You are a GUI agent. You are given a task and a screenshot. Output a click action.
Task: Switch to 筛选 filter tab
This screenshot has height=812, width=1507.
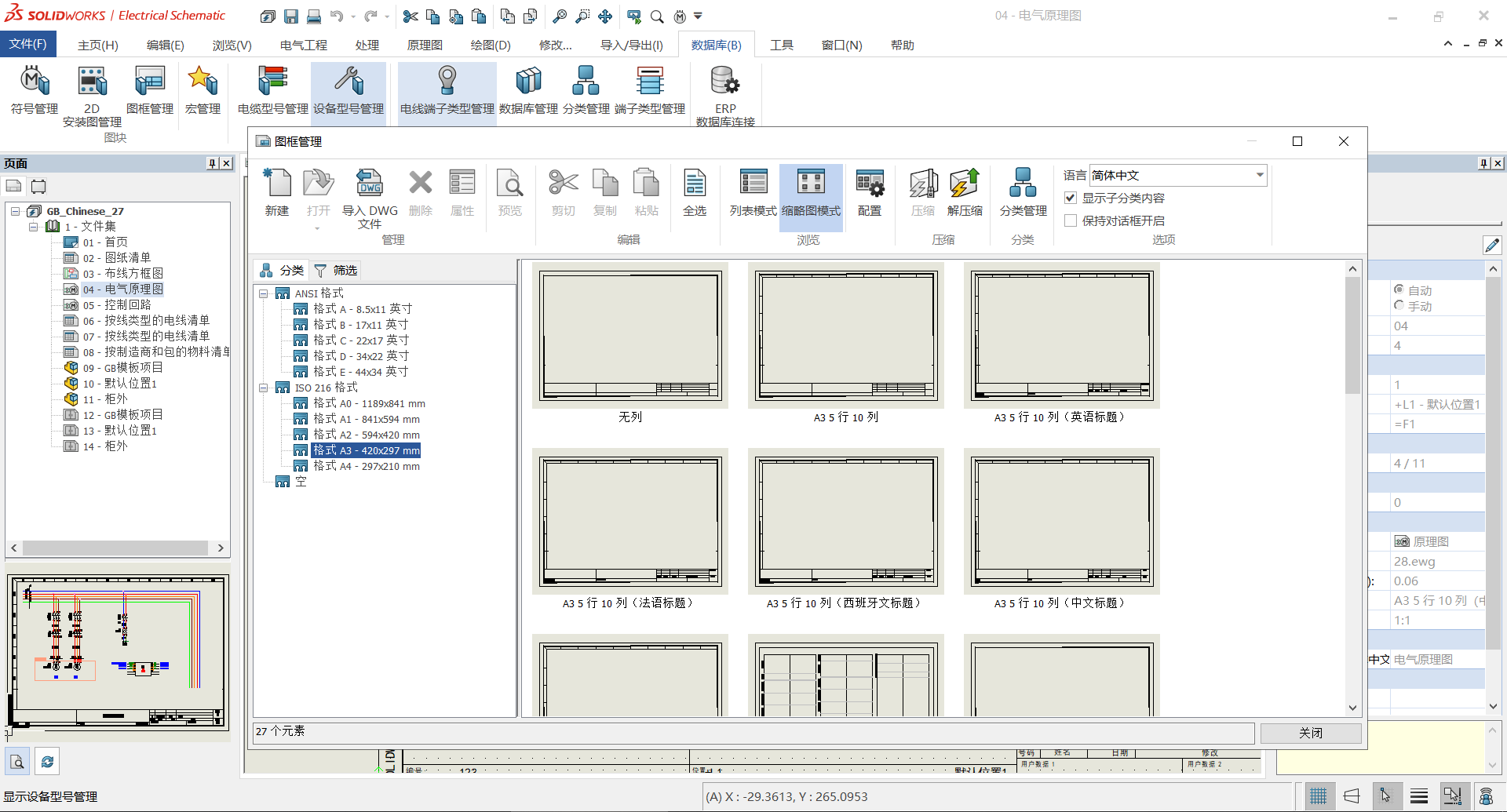(336, 270)
